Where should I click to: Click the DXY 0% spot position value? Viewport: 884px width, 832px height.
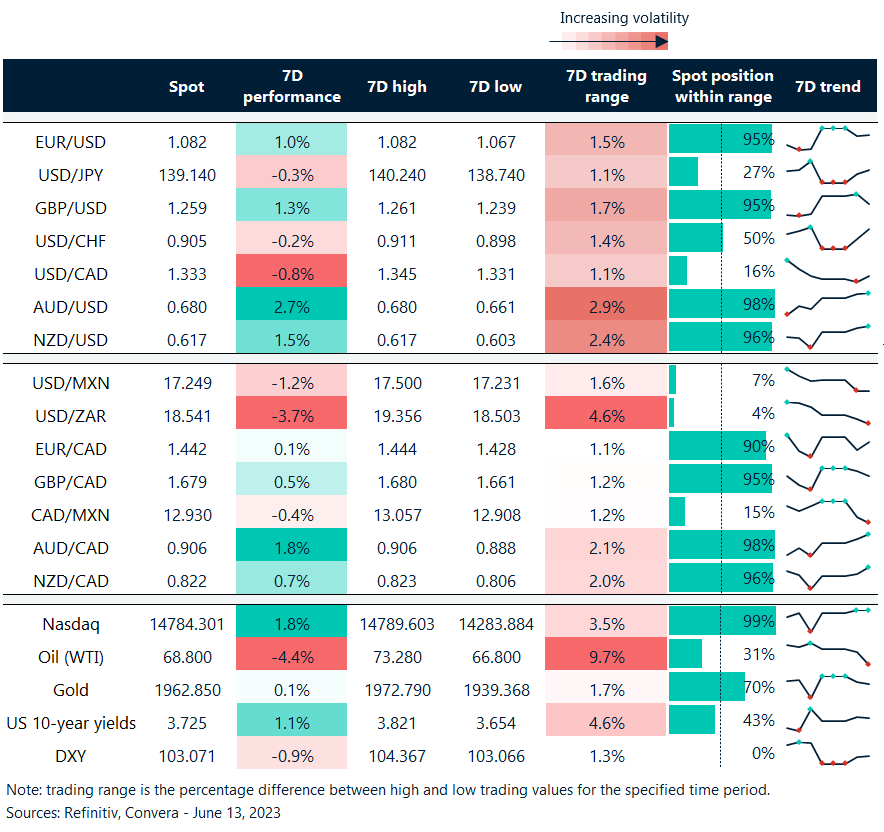[x=763, y=753]
